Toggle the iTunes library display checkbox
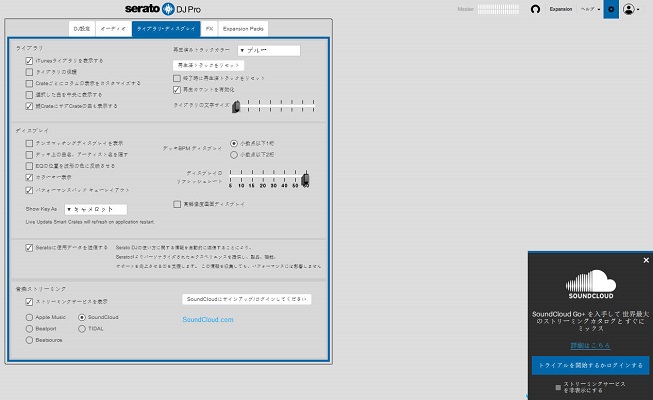653x400 pixels. [x=29, y=61]
